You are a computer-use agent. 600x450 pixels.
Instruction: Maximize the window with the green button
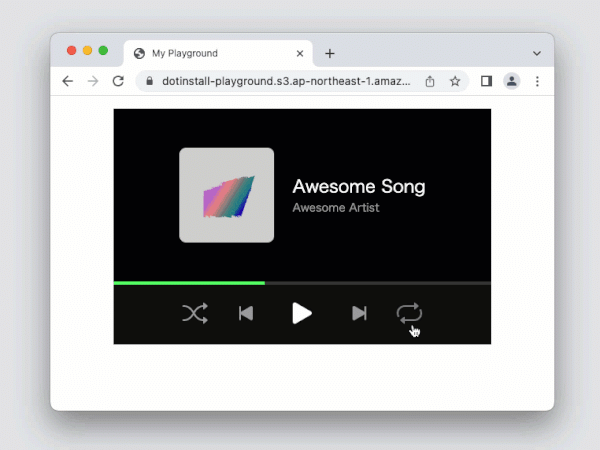point(103,51)
